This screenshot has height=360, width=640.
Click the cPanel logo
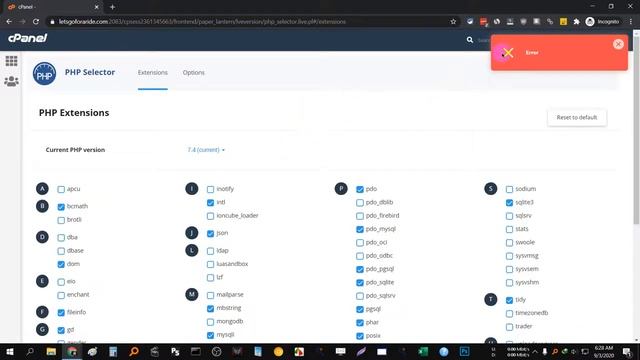click(x=27, y=38)
